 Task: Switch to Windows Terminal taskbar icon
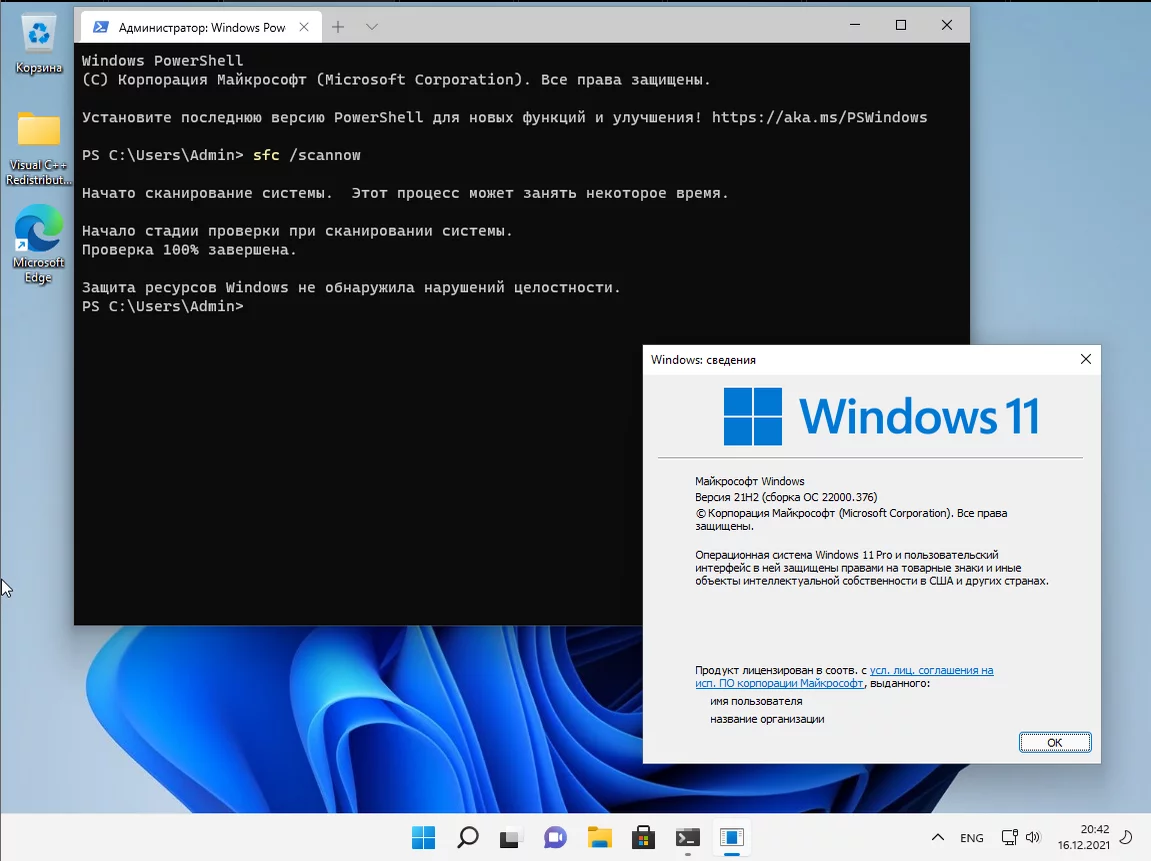pyautogui.click(x=688, y=837)
